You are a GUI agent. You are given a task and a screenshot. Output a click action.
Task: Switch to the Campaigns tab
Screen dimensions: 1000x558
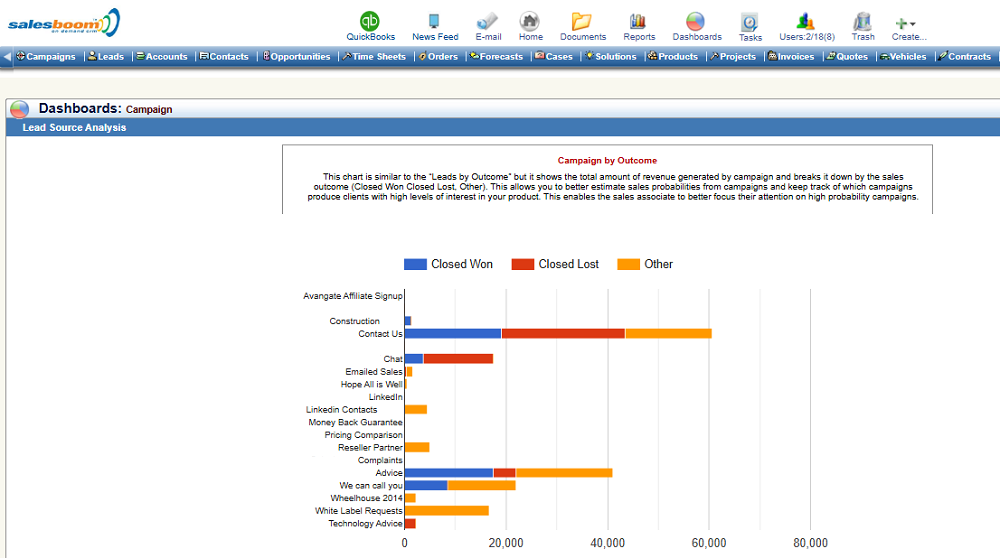point(46,57)
